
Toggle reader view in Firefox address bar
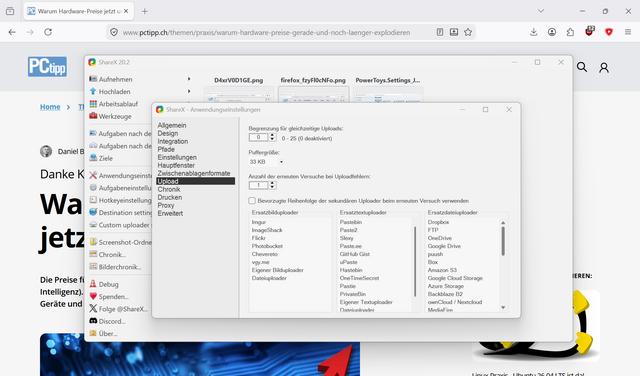point(440,32)
